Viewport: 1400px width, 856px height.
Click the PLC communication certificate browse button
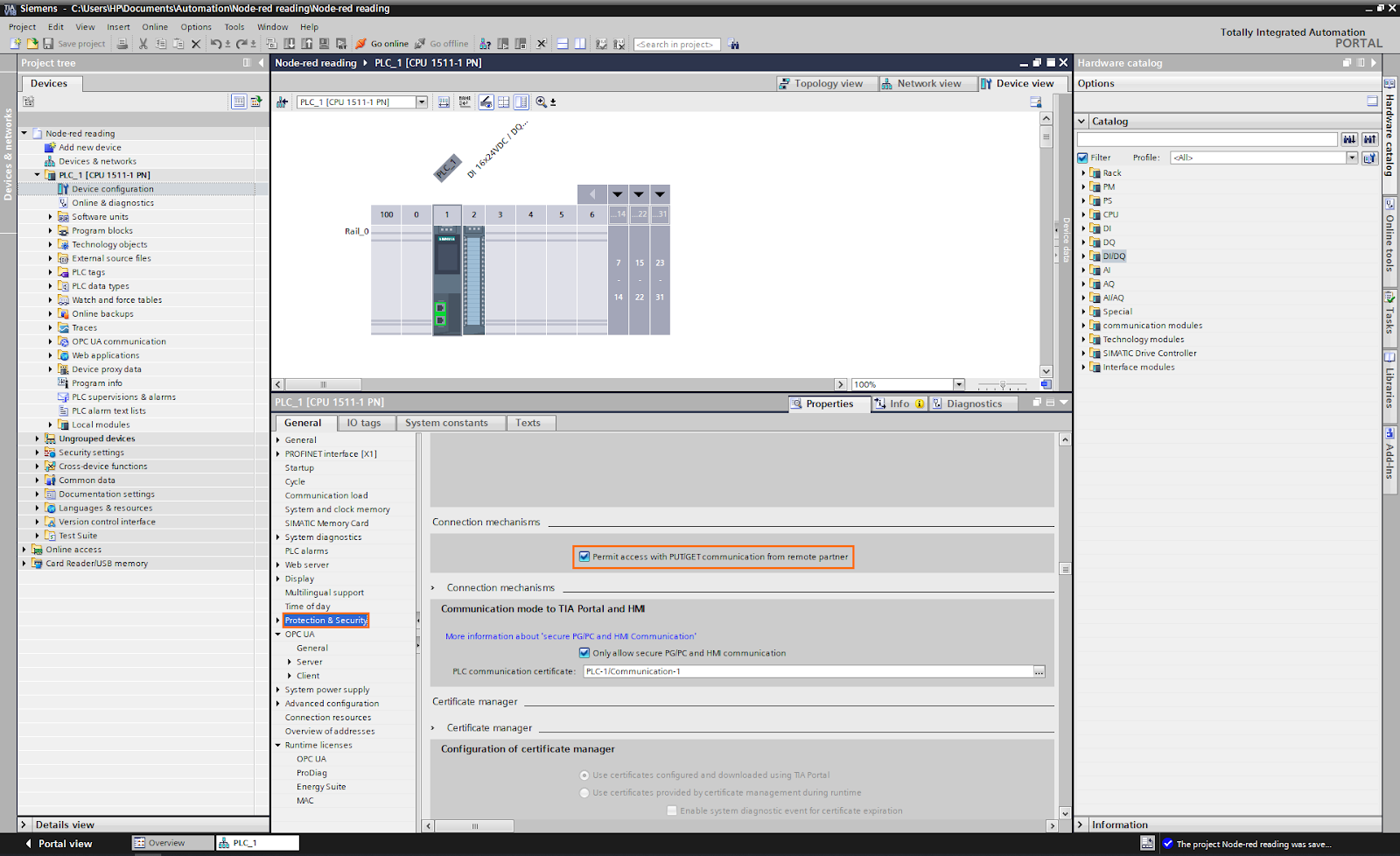pyautogui.click(x=1039, y=671)
